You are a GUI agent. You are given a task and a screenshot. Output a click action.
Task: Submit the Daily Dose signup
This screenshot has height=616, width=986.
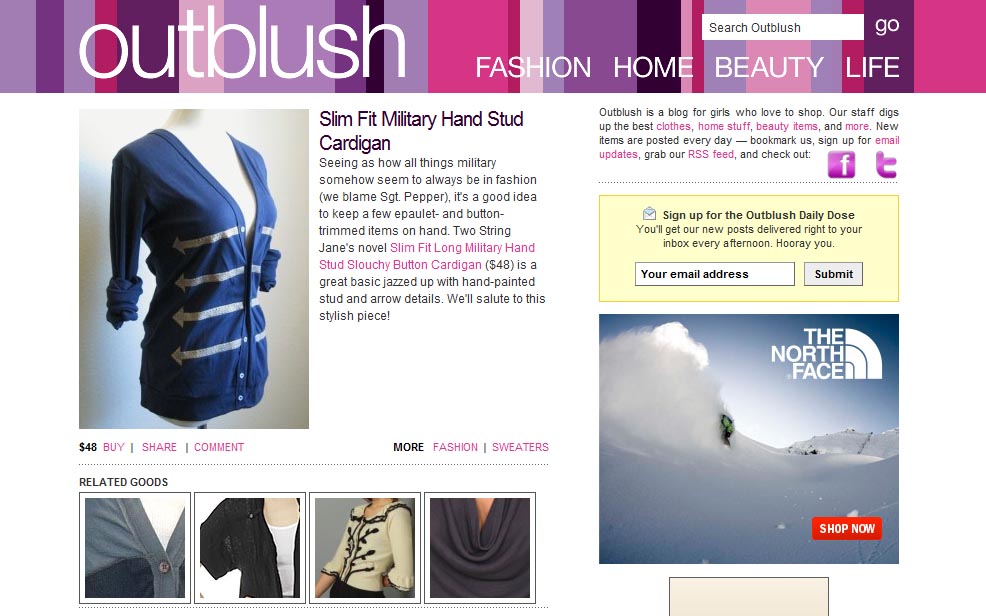point(833,274)
